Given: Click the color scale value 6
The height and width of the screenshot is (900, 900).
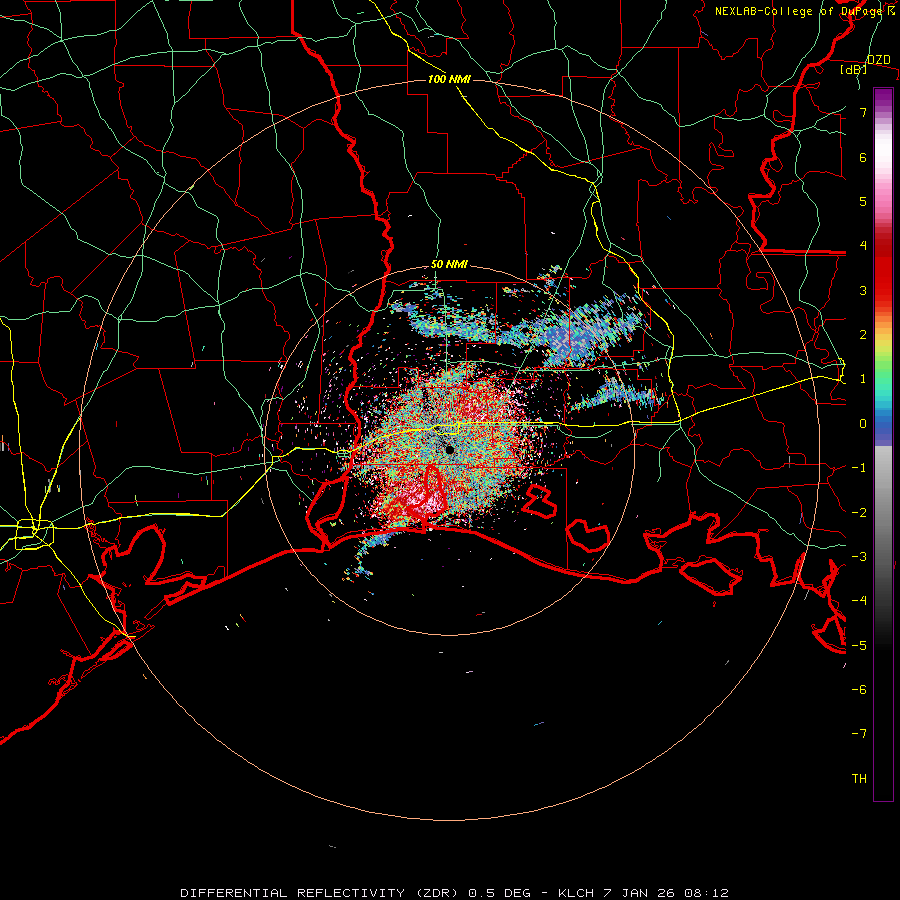Looking at the screenshot, I should tap(863, 157).
